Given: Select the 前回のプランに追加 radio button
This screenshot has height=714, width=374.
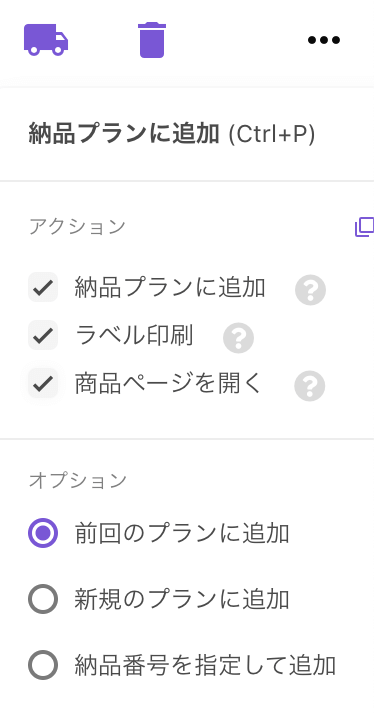Looking at the screenshot, I should pyautogui.click(x=43, y=533).
